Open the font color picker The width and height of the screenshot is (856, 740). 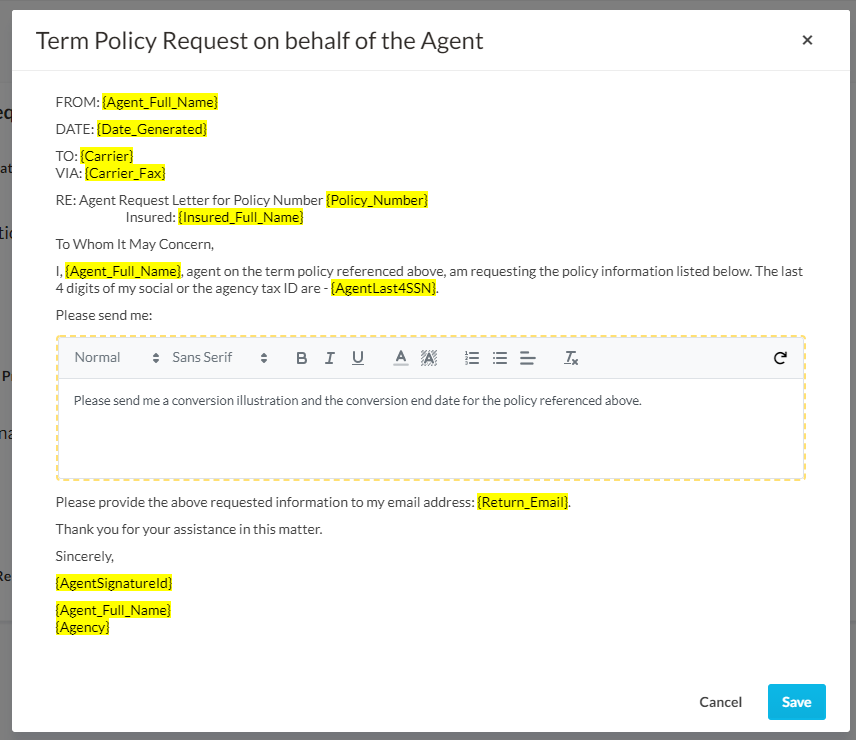(x=400, y=357)
